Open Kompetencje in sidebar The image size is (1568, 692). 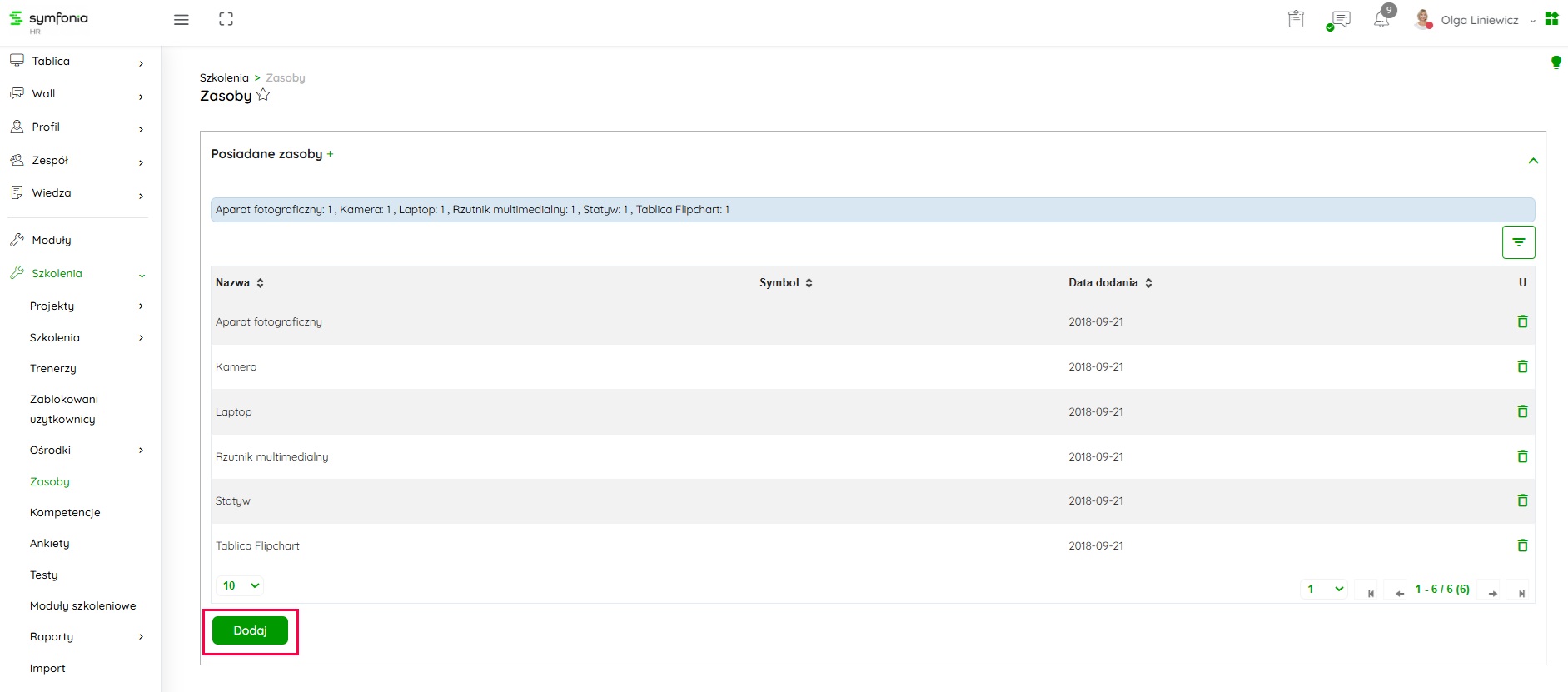coord(65,512)
